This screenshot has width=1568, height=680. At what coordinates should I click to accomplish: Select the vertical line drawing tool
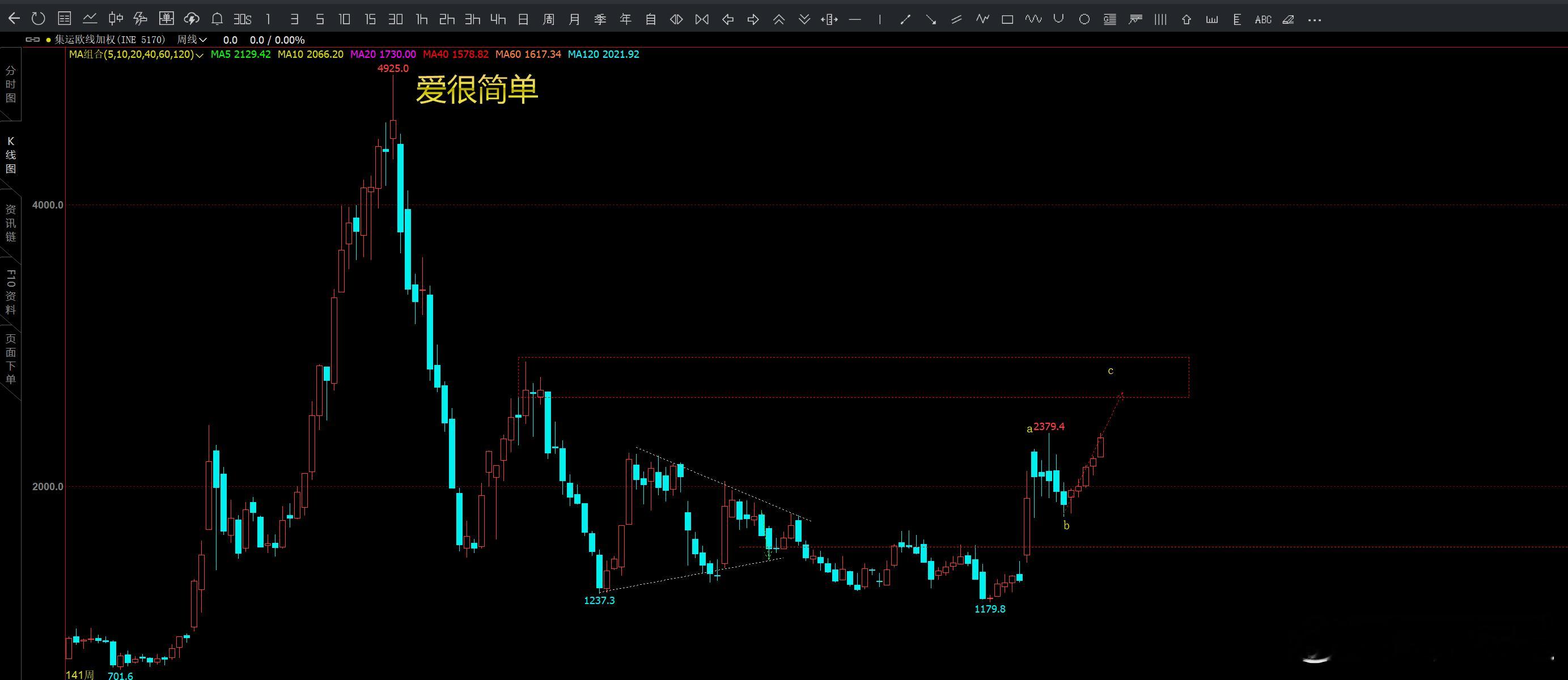click(x=880, y=19)
